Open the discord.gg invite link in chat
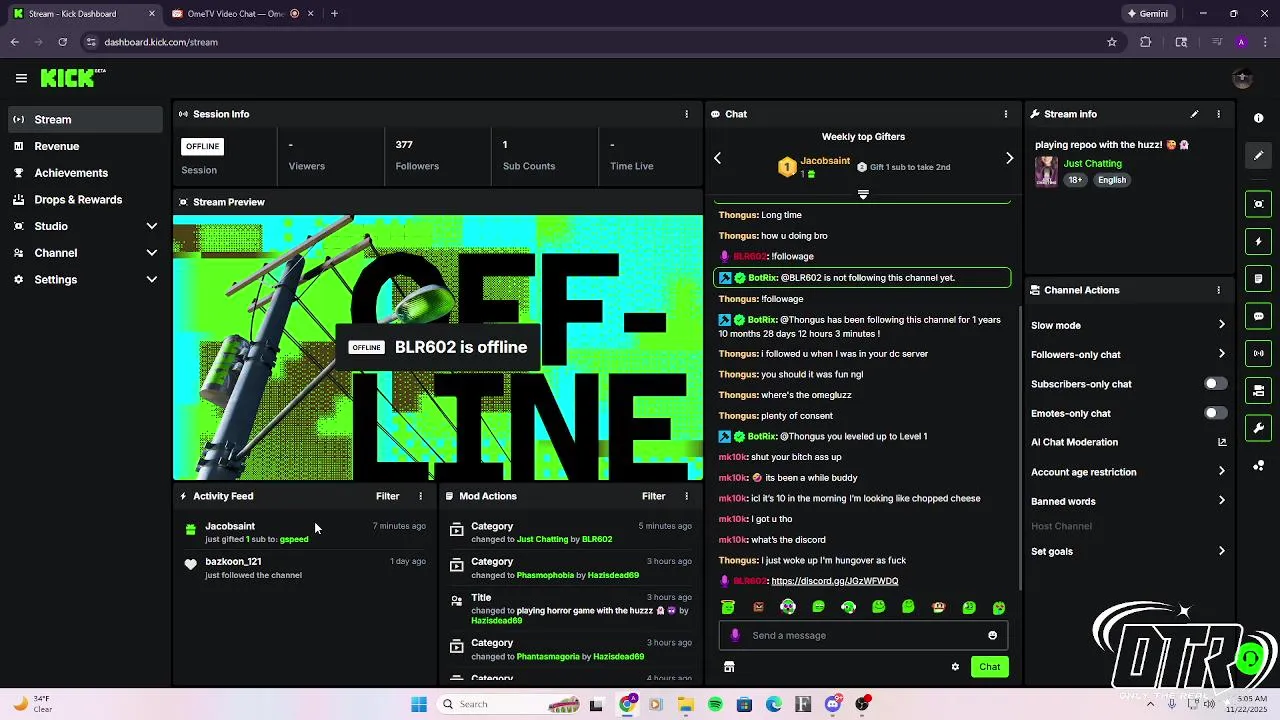The image size is (1280, 720). click(835, 581)
